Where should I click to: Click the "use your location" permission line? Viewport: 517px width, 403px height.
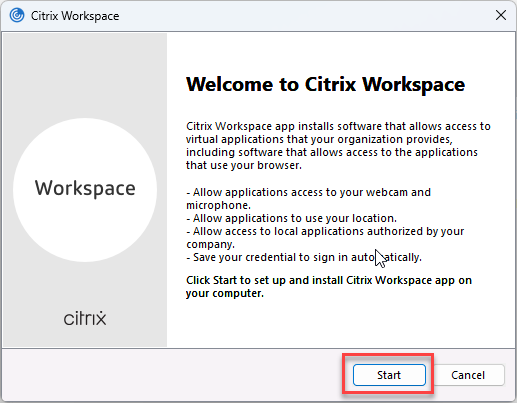pos(292,218)
